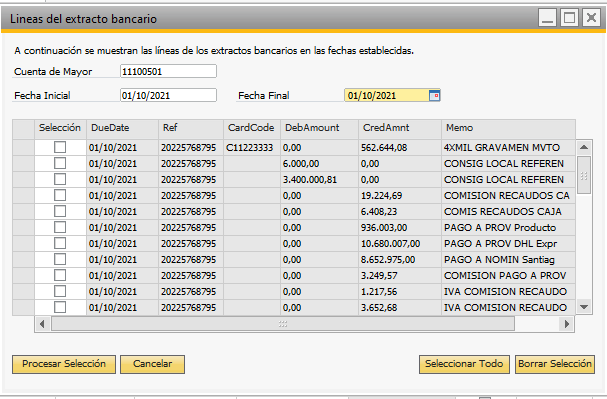Click the horizontal scrollbar right arrow

[567, 324]
